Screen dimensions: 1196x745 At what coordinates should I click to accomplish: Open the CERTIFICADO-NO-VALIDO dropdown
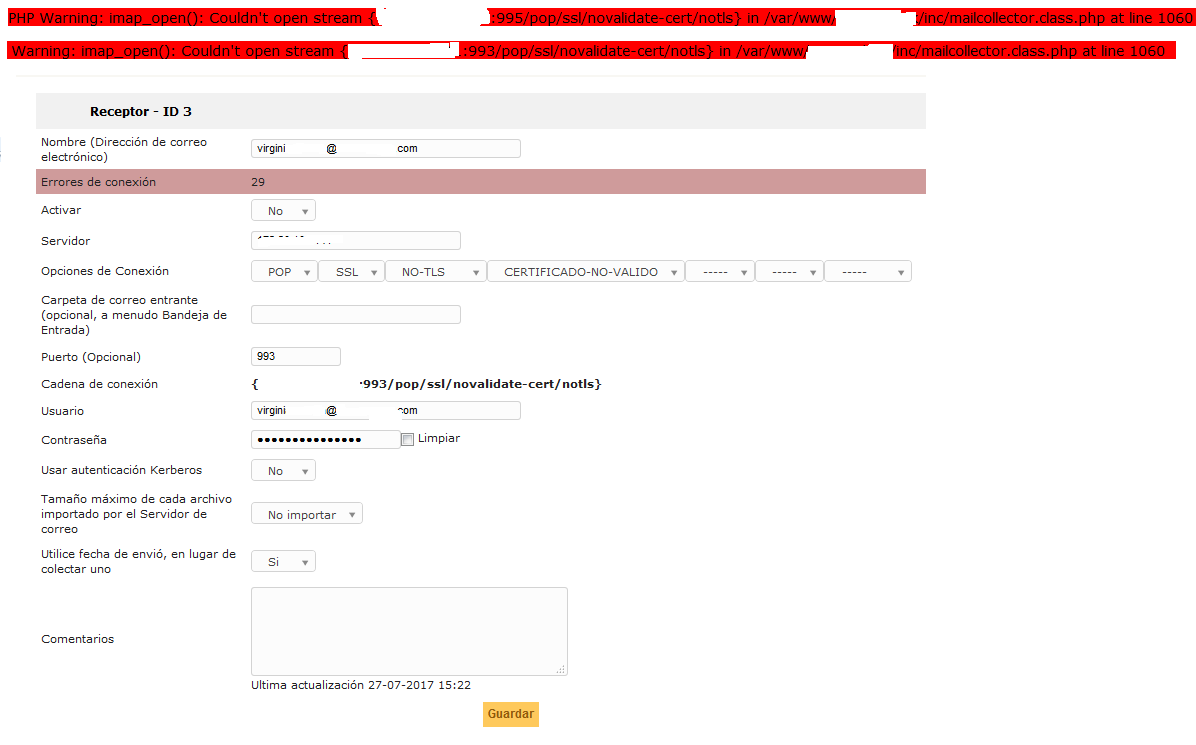[x=585, y=270]
